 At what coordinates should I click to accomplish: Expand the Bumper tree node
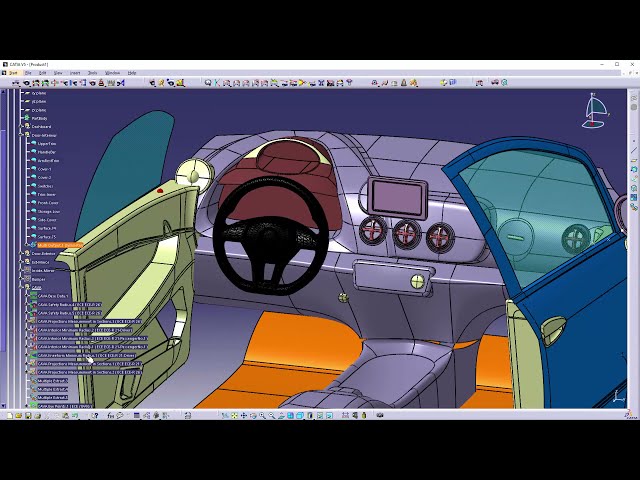pos(21,279)
